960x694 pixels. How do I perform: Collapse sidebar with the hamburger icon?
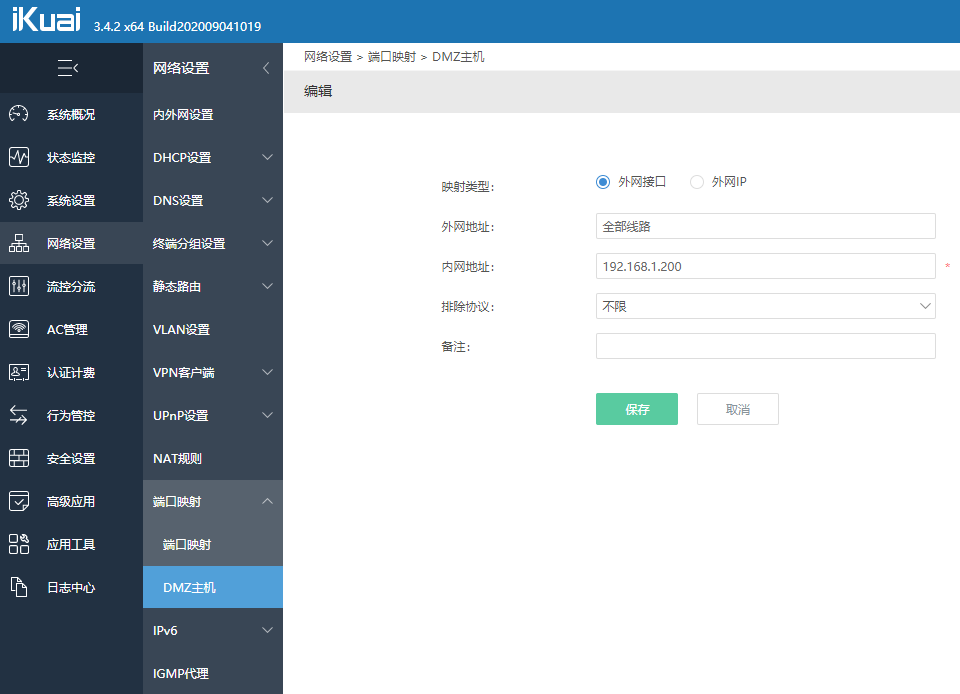tap(67, 68)
